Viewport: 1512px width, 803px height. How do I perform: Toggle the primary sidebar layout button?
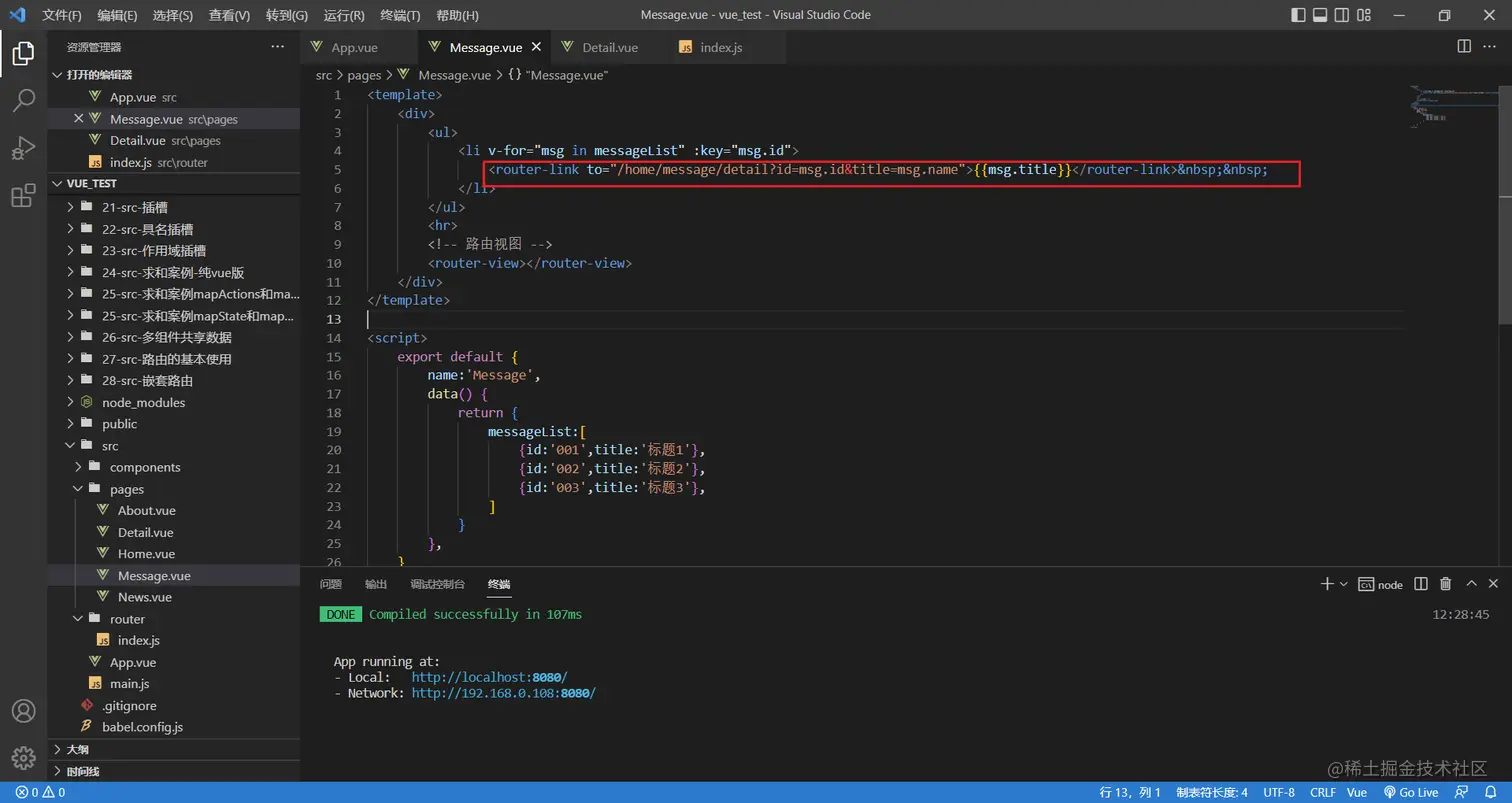point(1298,15)
